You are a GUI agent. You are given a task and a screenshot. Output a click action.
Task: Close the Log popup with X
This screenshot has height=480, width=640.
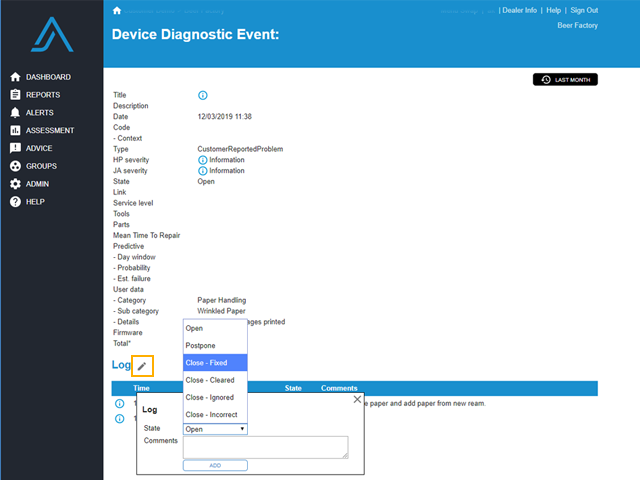coord(358,399)
